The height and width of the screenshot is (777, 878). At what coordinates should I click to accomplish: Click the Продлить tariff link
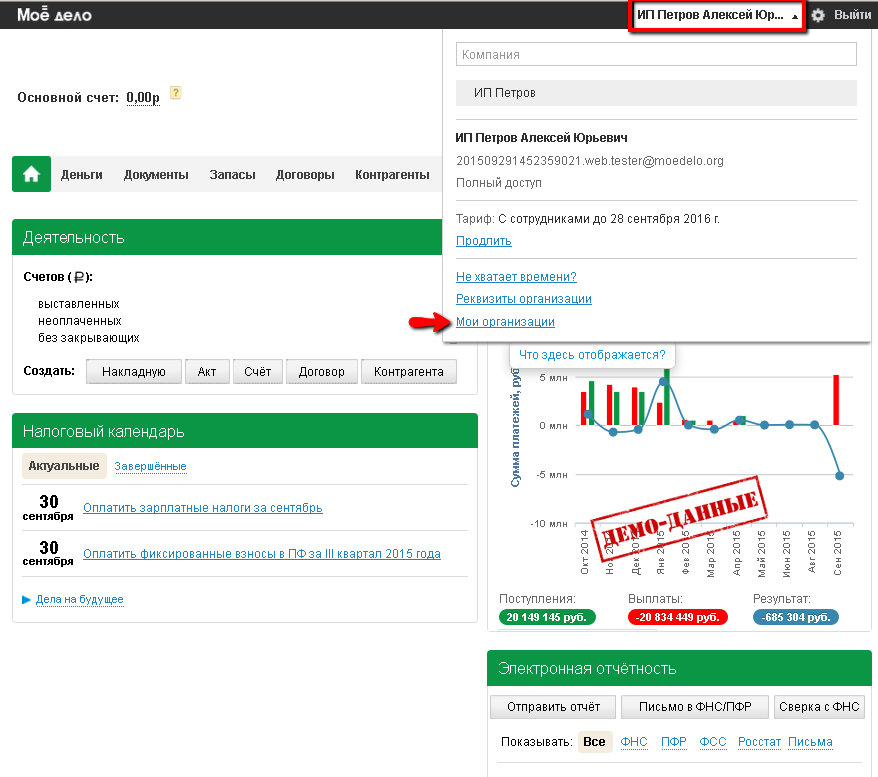(483, 241)
